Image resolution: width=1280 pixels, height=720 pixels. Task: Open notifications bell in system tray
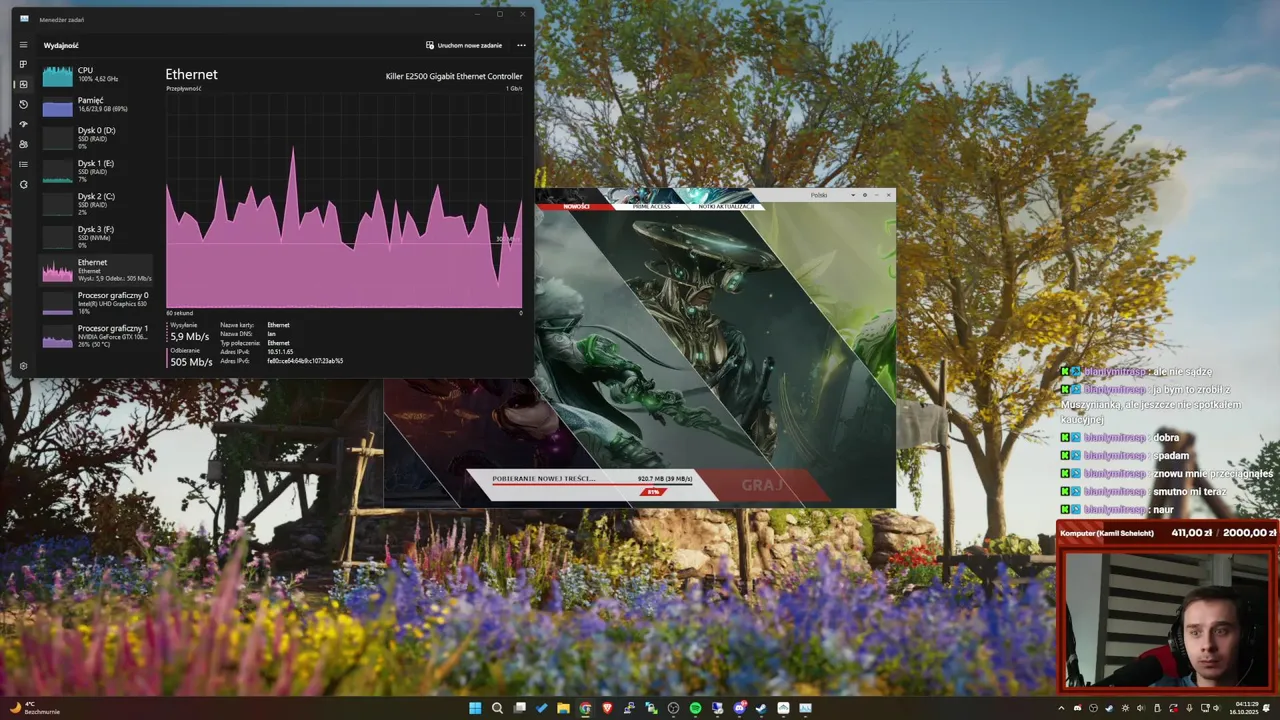point(1266,708)
